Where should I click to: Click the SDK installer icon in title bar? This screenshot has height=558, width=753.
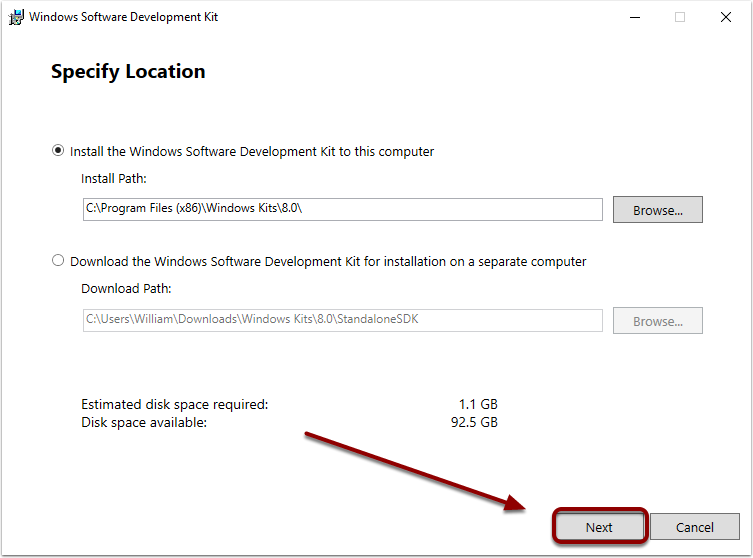click(x=16, y=17)
